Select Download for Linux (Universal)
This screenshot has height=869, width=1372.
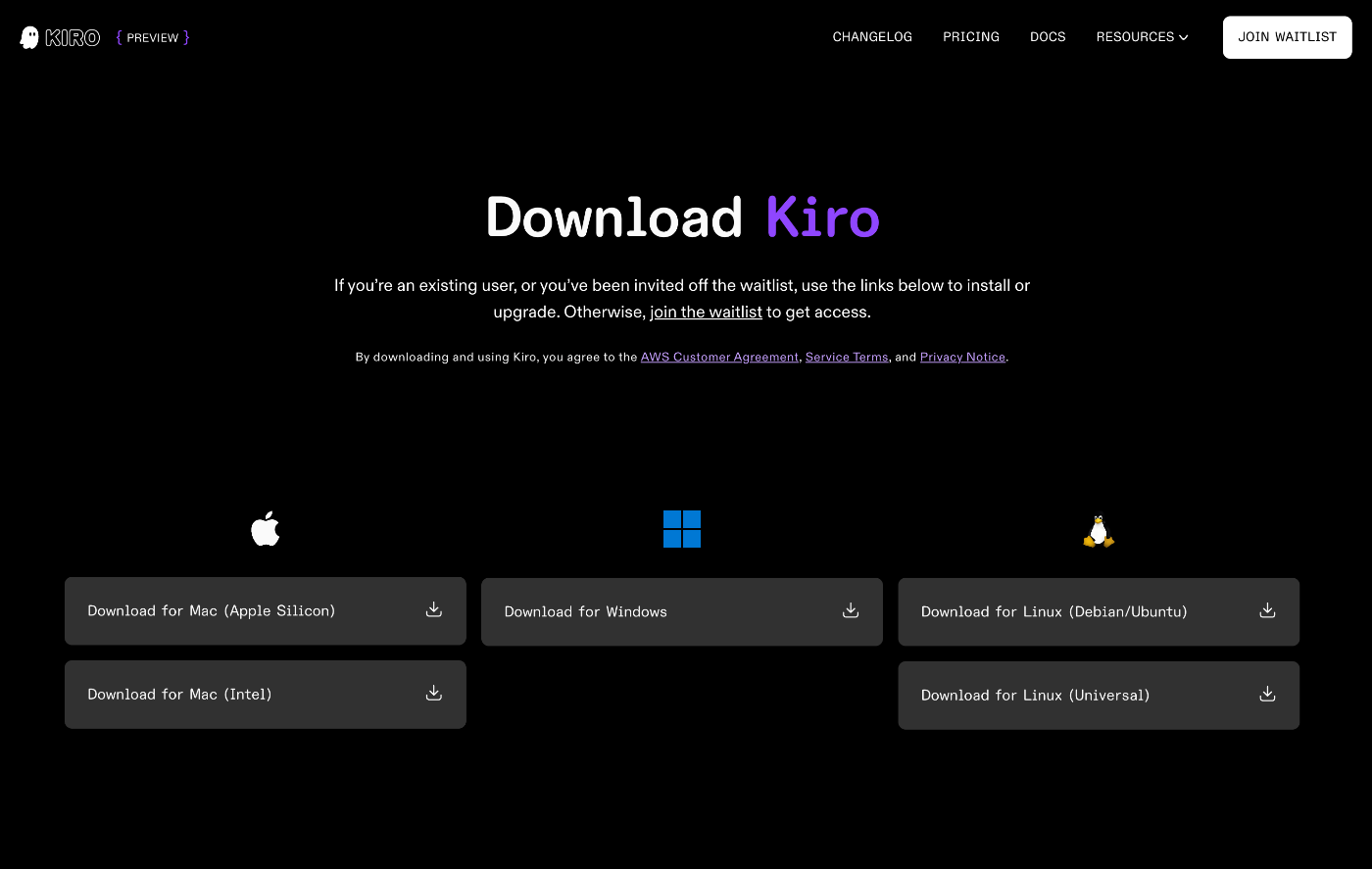click(1099, 695)
